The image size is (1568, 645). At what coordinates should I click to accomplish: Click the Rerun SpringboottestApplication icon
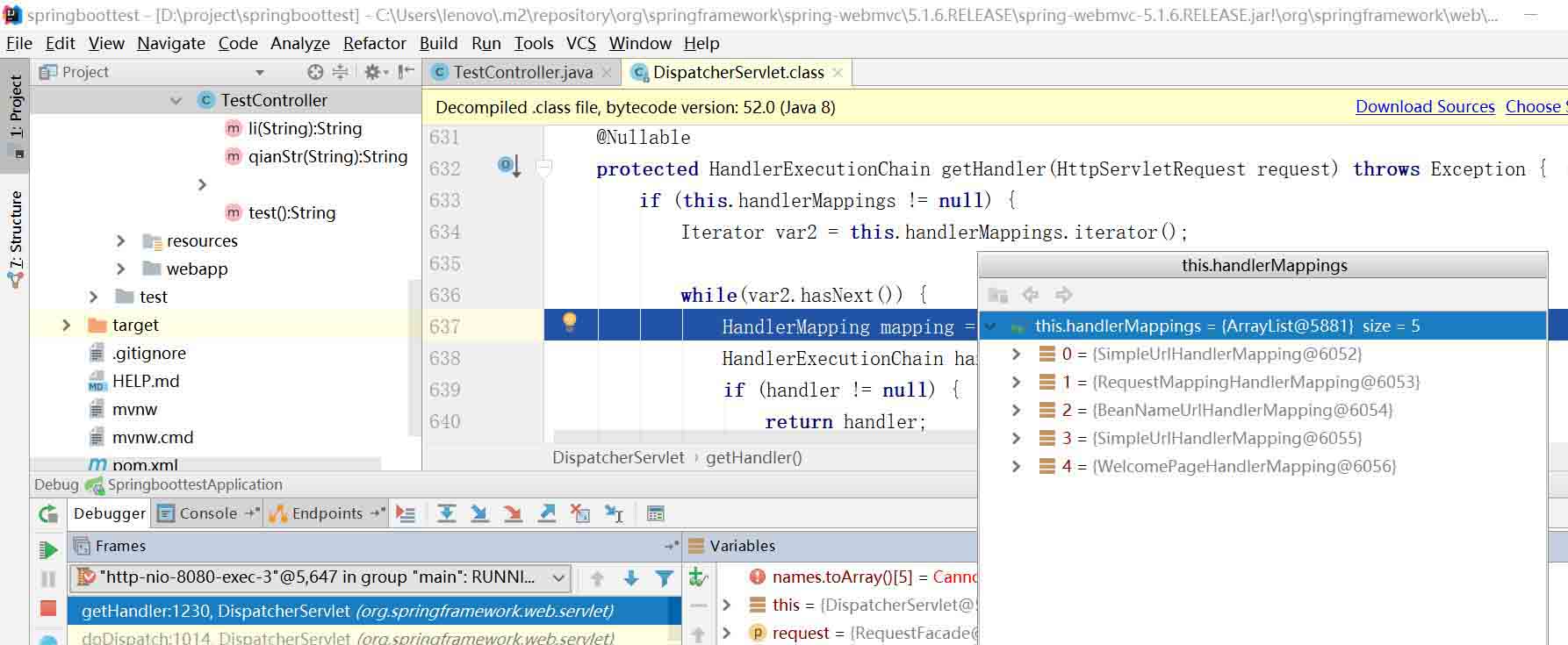point(48,514)
